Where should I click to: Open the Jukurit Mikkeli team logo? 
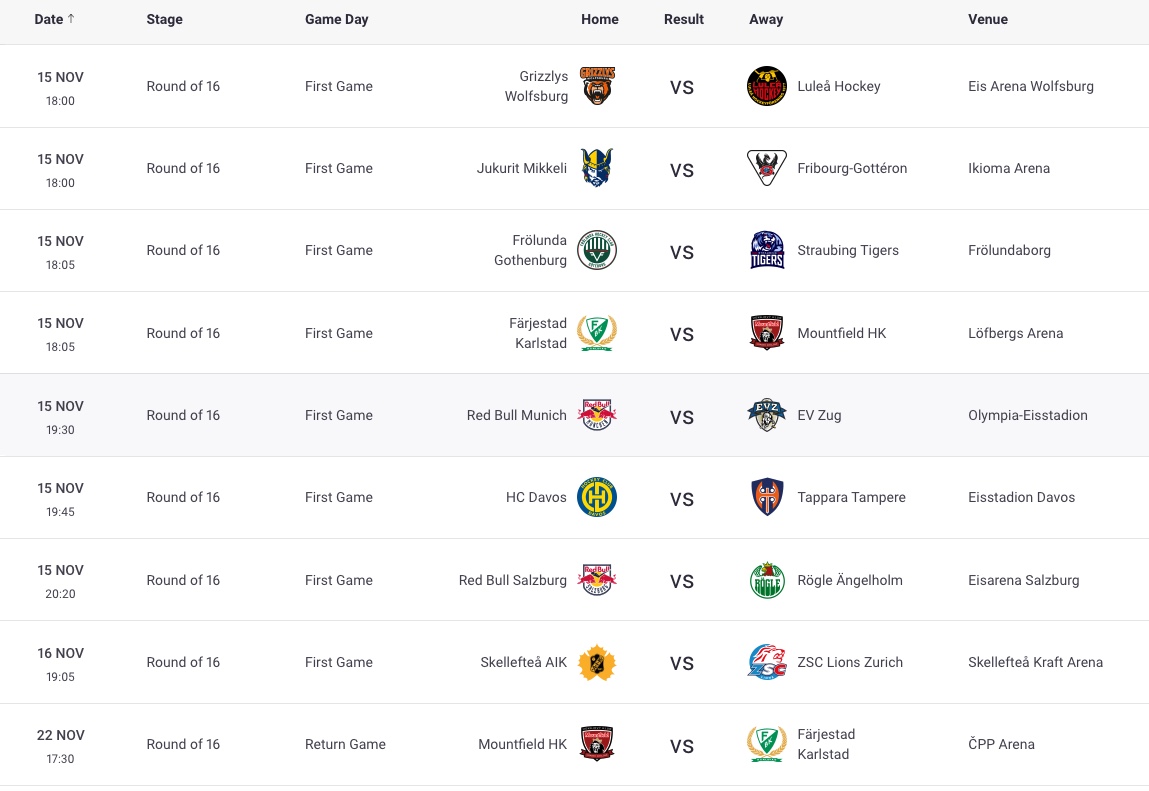coord(597,168)
